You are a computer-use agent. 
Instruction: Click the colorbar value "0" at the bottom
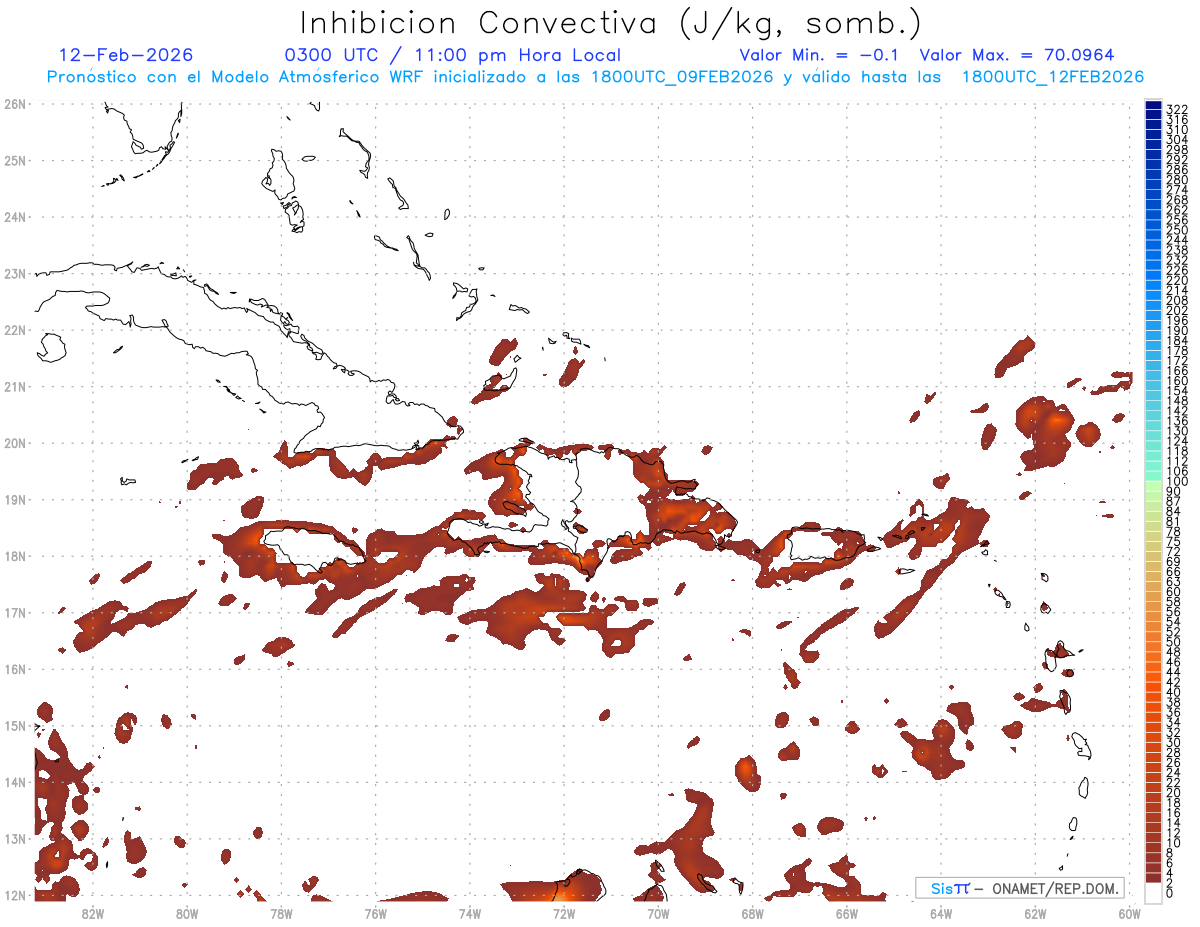click(x=1170, y=893)
